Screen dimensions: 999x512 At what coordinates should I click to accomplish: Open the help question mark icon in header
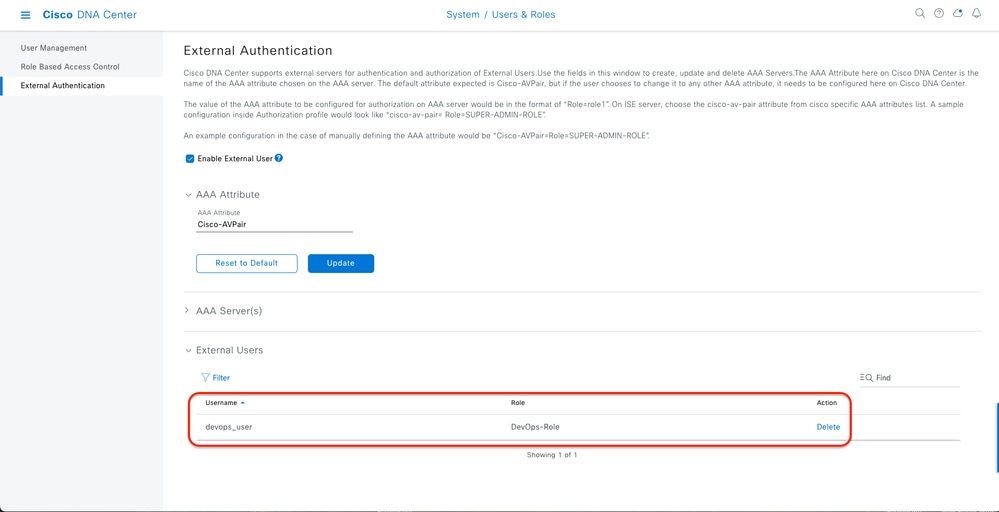[938, 13]
